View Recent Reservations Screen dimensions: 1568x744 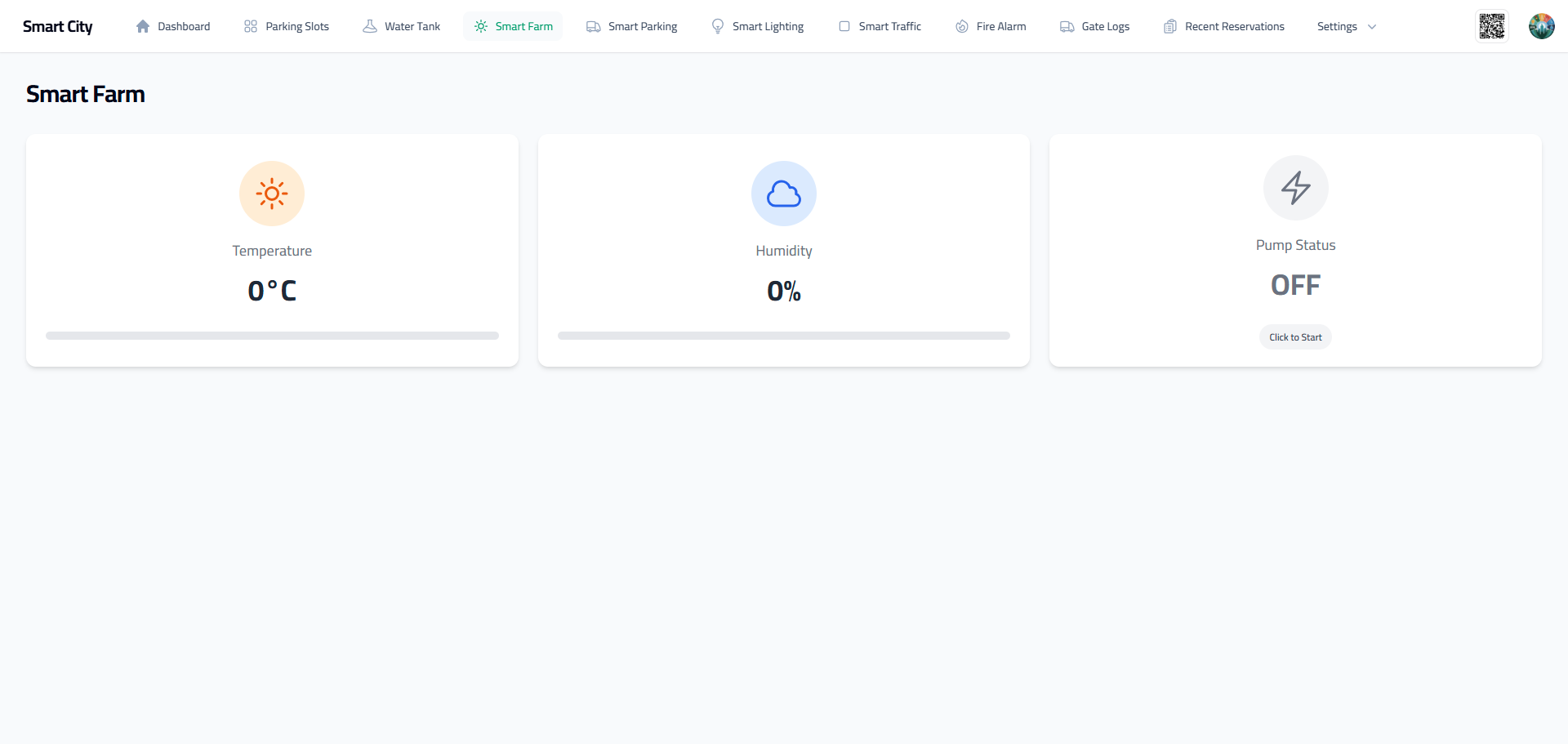pos(1224,26)
